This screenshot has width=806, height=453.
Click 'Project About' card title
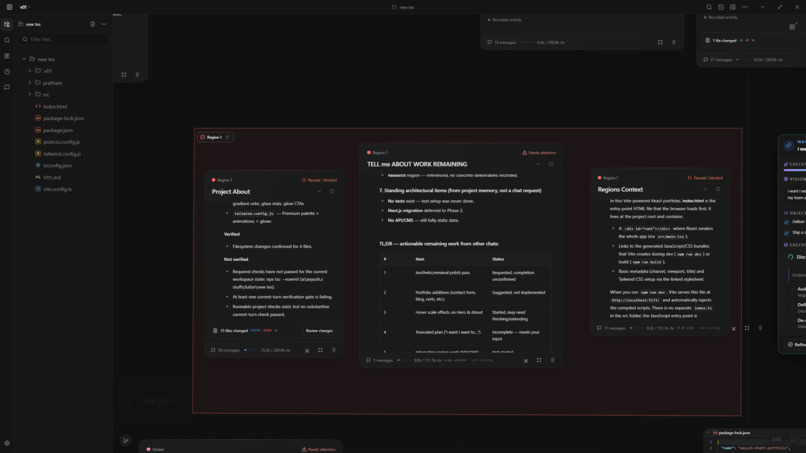[231, 192]
